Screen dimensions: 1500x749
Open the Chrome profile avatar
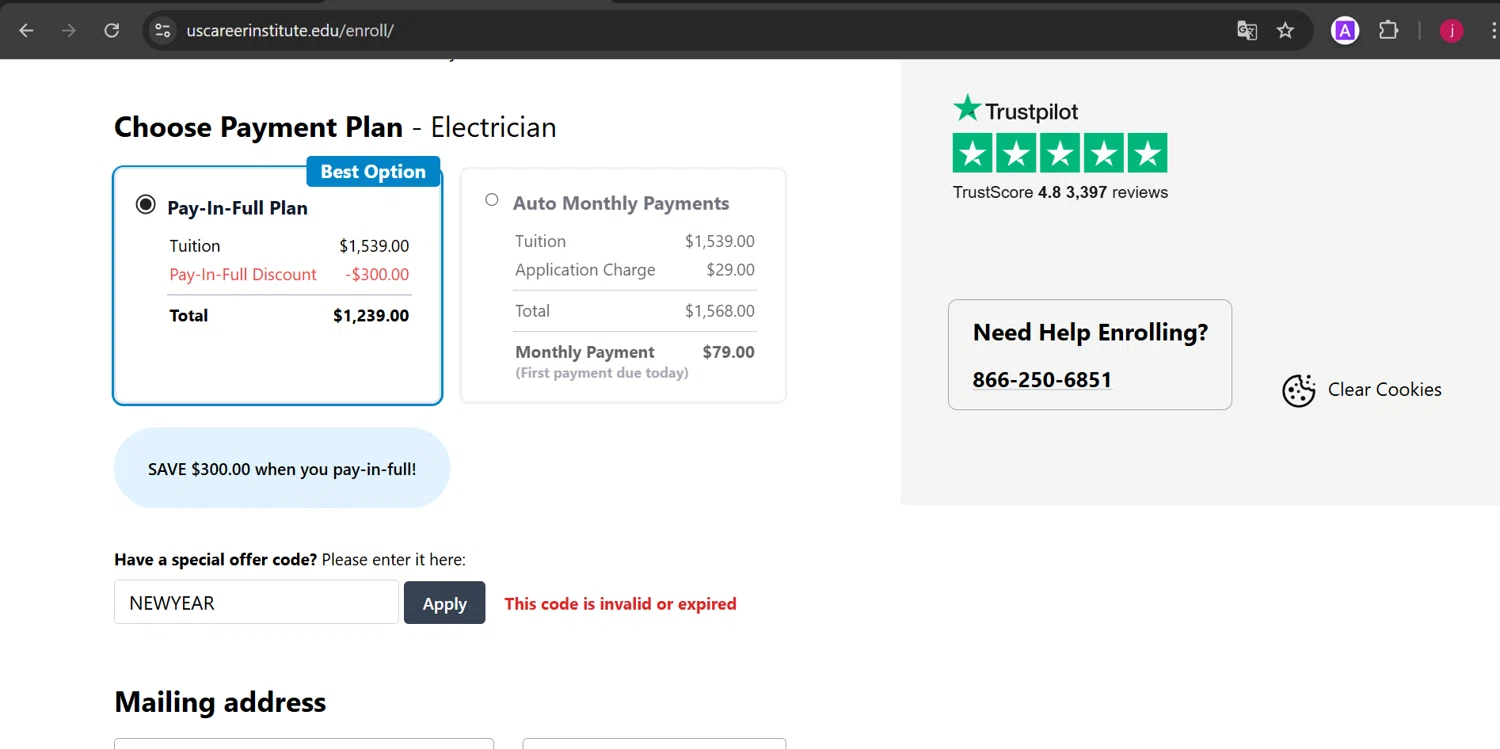(x=1451, y=31)
